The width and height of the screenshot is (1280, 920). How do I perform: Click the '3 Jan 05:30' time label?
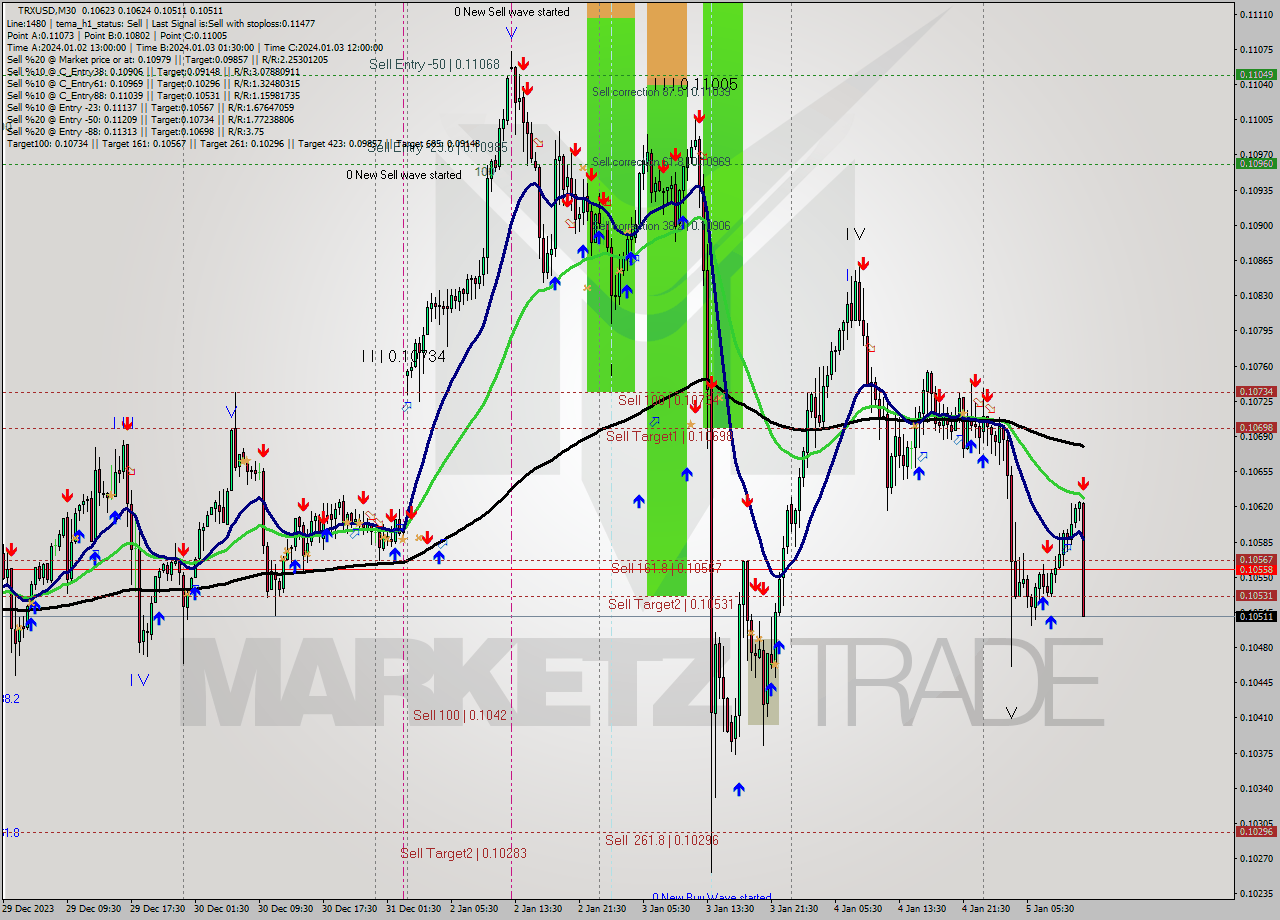point(666,909)
